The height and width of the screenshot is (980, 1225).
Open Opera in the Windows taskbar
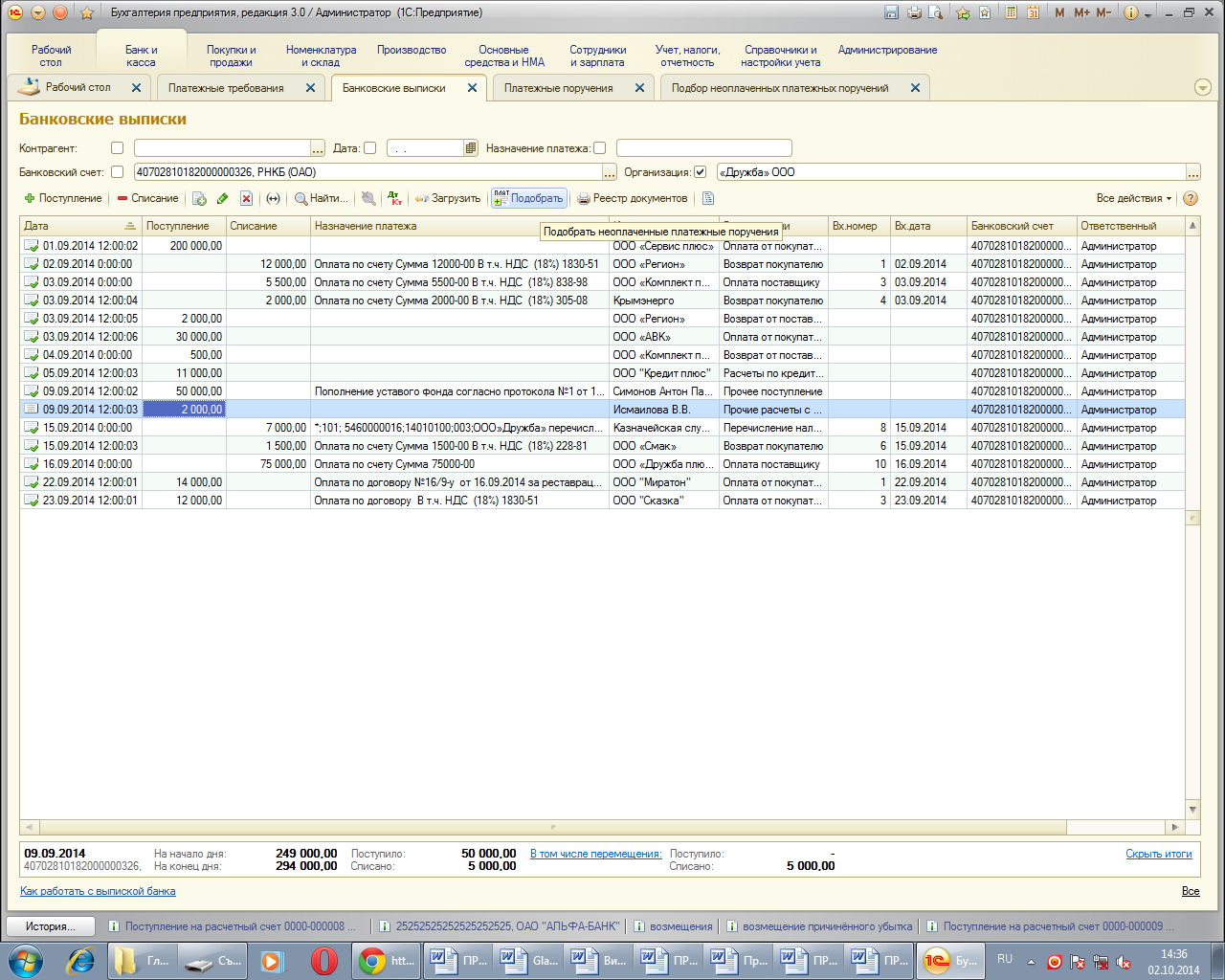324,961
